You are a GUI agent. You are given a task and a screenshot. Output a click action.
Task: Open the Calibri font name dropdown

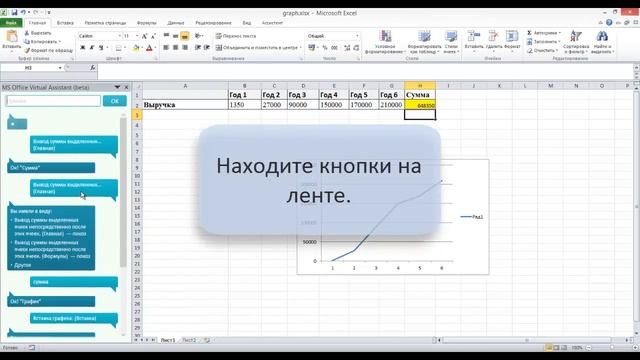tap(120, 36)
